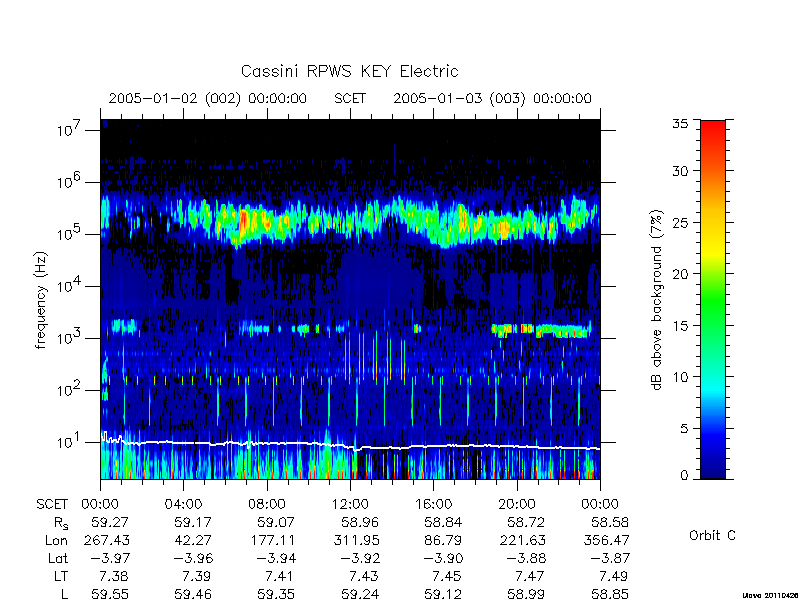
Task: Click the time axis label '12:00'
Action: click(350, 504)
